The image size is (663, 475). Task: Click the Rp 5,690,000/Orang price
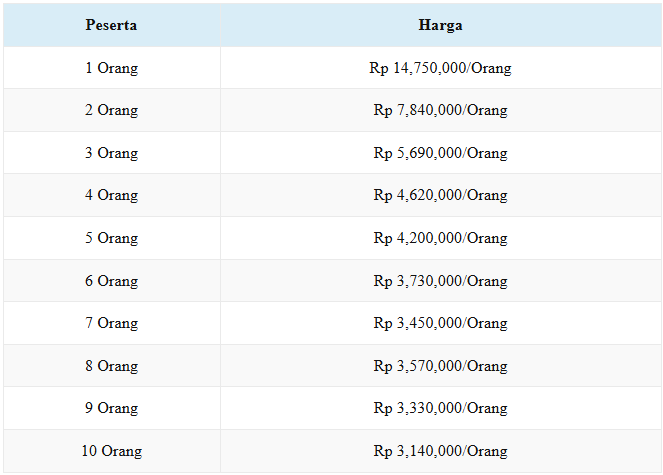click(x=440, y=153)
